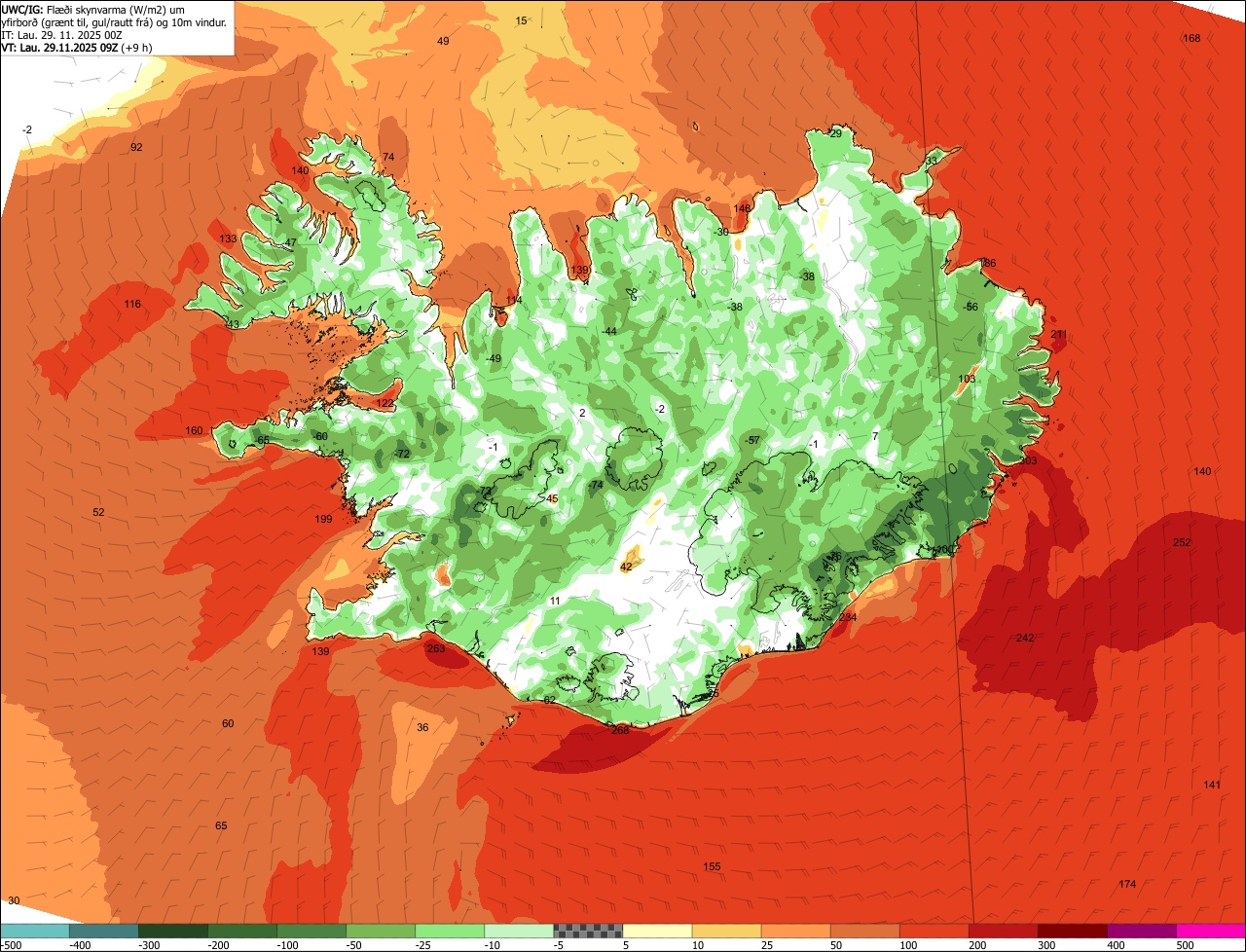Click the map value 160
The width and height of the screenshot is (1246, 952).
tap(195, 430)
